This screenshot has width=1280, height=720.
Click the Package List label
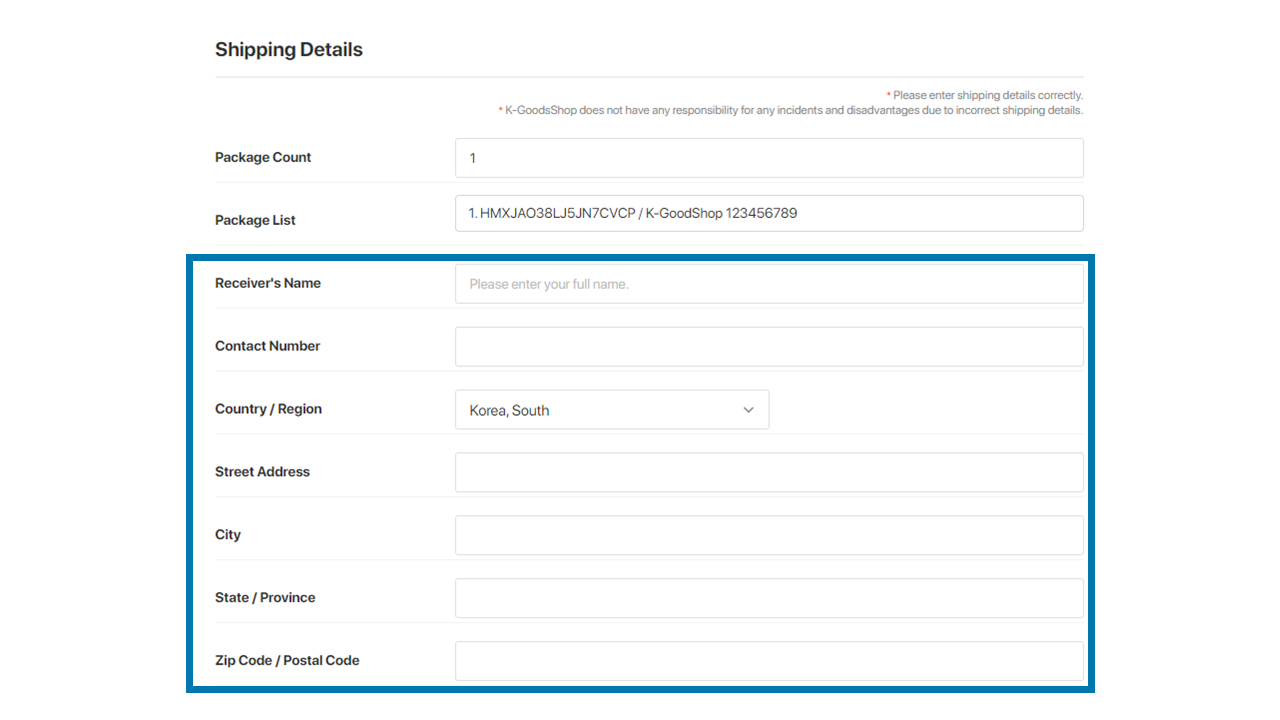pos(255,220)
